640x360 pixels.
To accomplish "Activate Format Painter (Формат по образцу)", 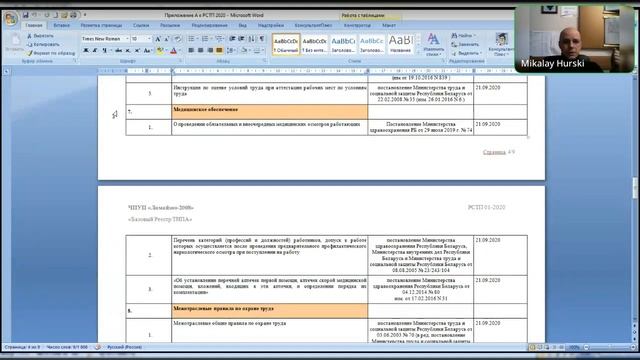I will (x=51, y=53).
